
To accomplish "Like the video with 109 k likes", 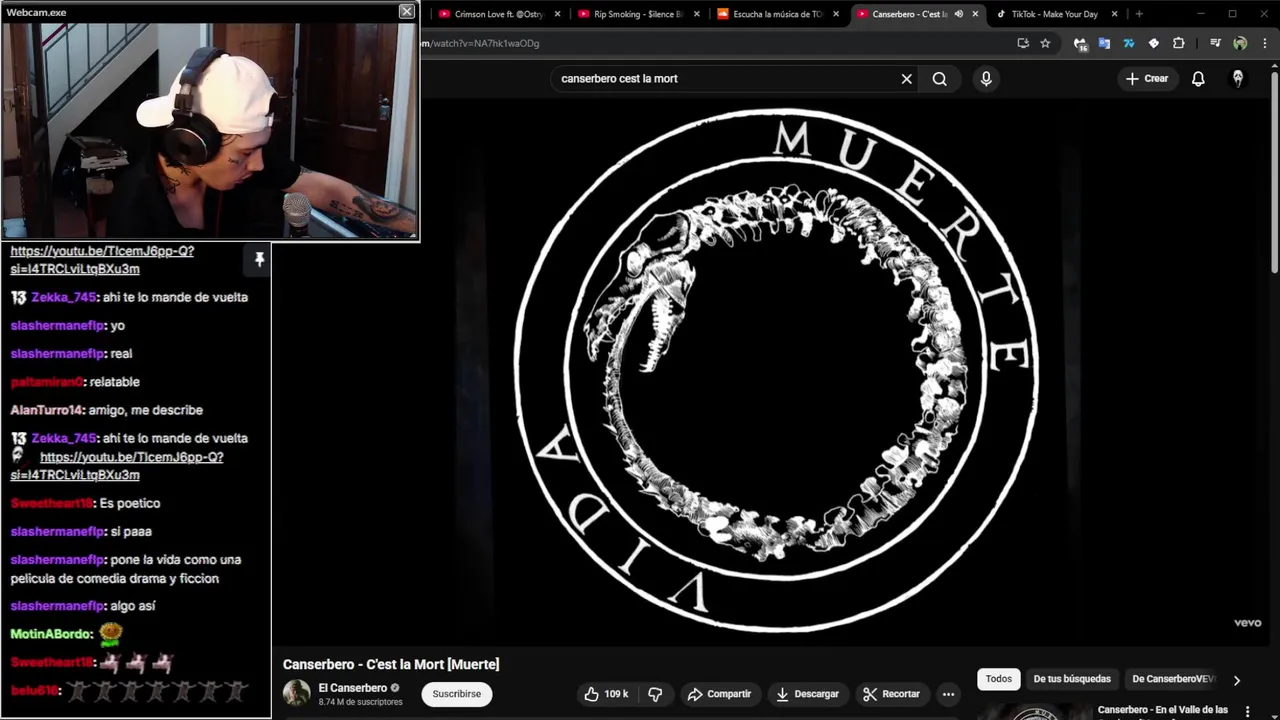I will [606, 694].
